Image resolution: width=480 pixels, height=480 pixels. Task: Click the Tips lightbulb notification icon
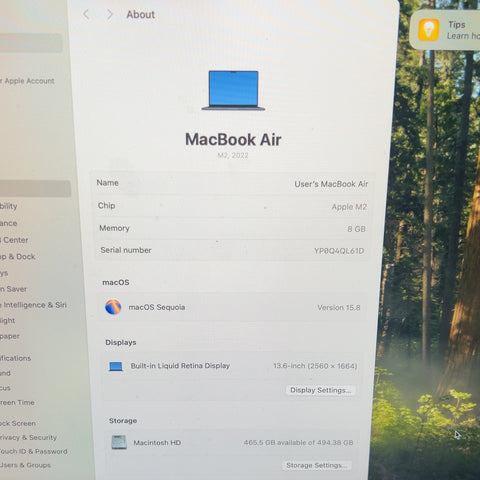click(429, 30)
